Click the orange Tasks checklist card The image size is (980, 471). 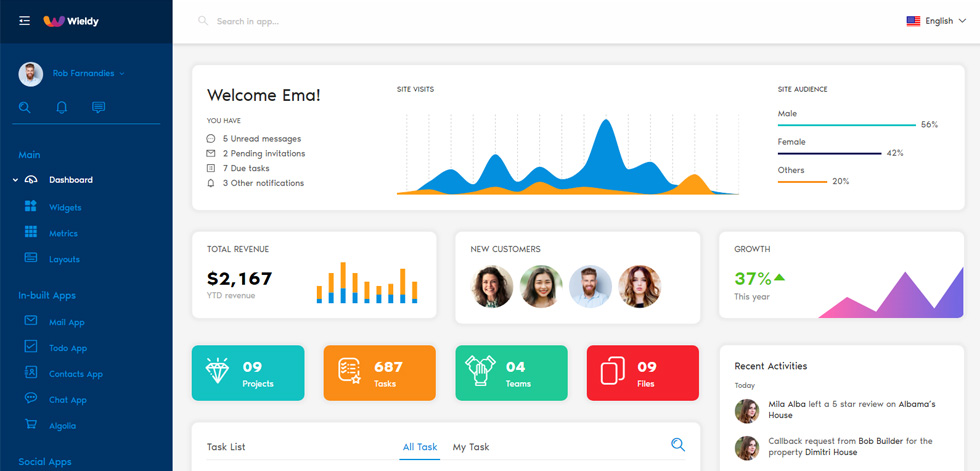(x=379, y=373)
